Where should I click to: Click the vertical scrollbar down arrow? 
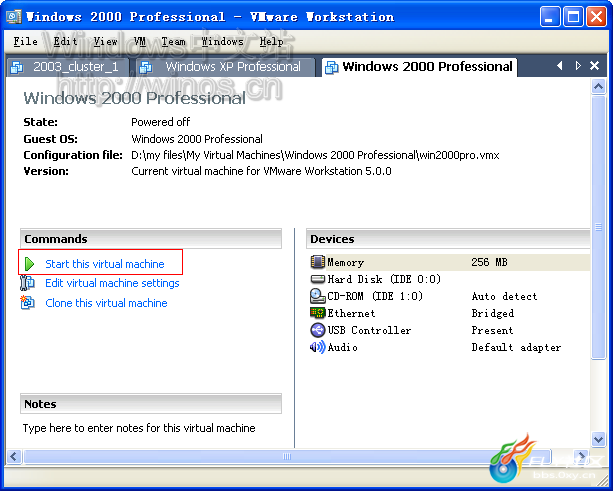[598, 439]
